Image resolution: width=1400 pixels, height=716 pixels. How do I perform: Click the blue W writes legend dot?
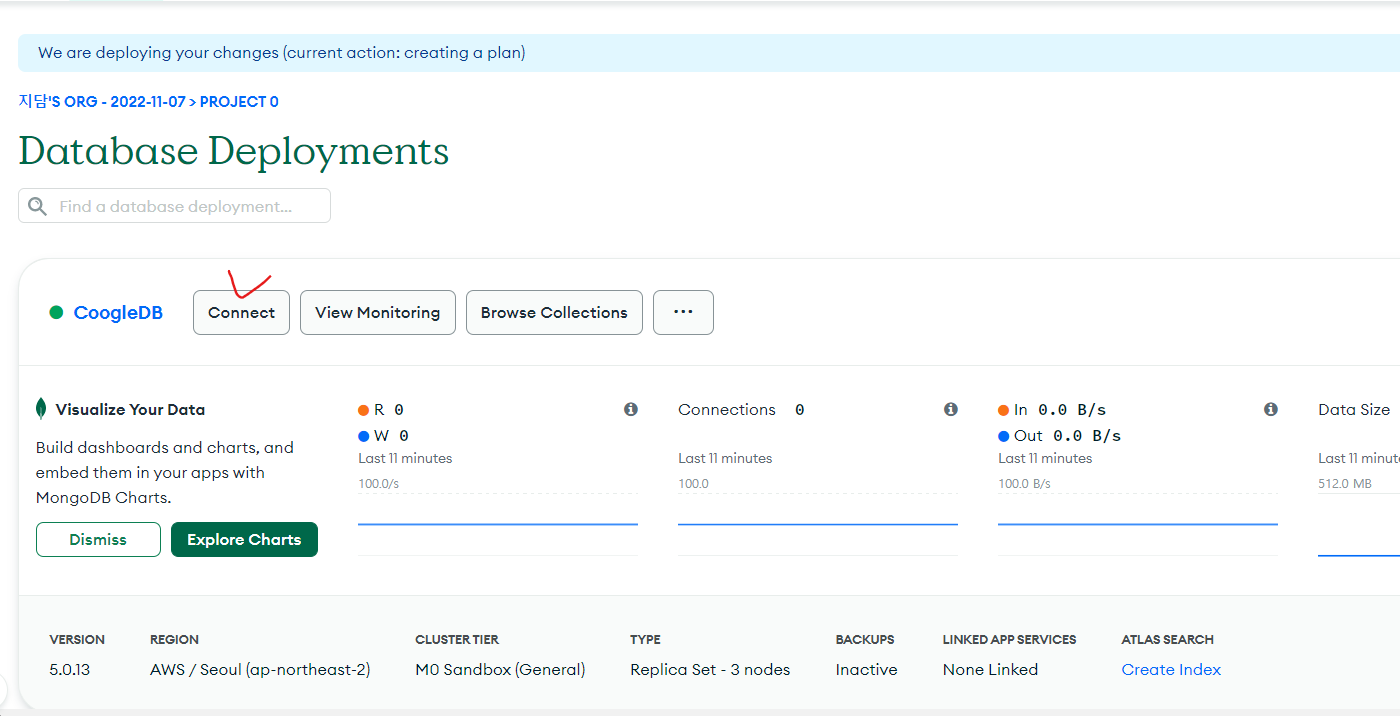(364, 436)
